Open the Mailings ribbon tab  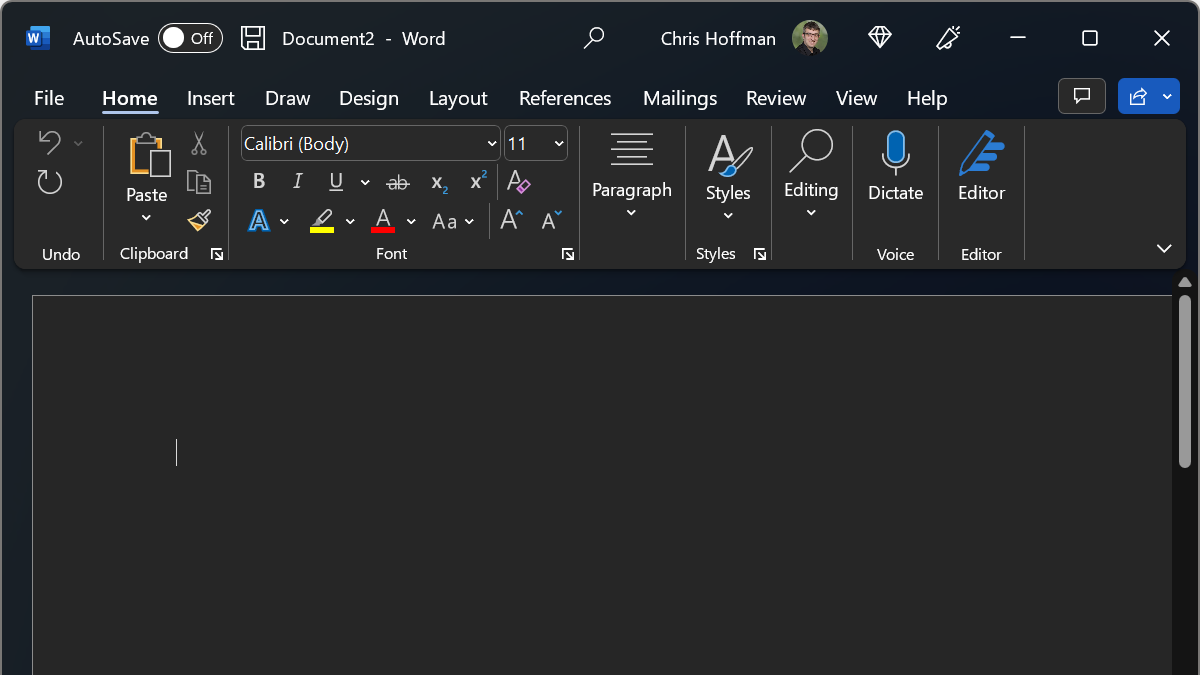[679, 98]
